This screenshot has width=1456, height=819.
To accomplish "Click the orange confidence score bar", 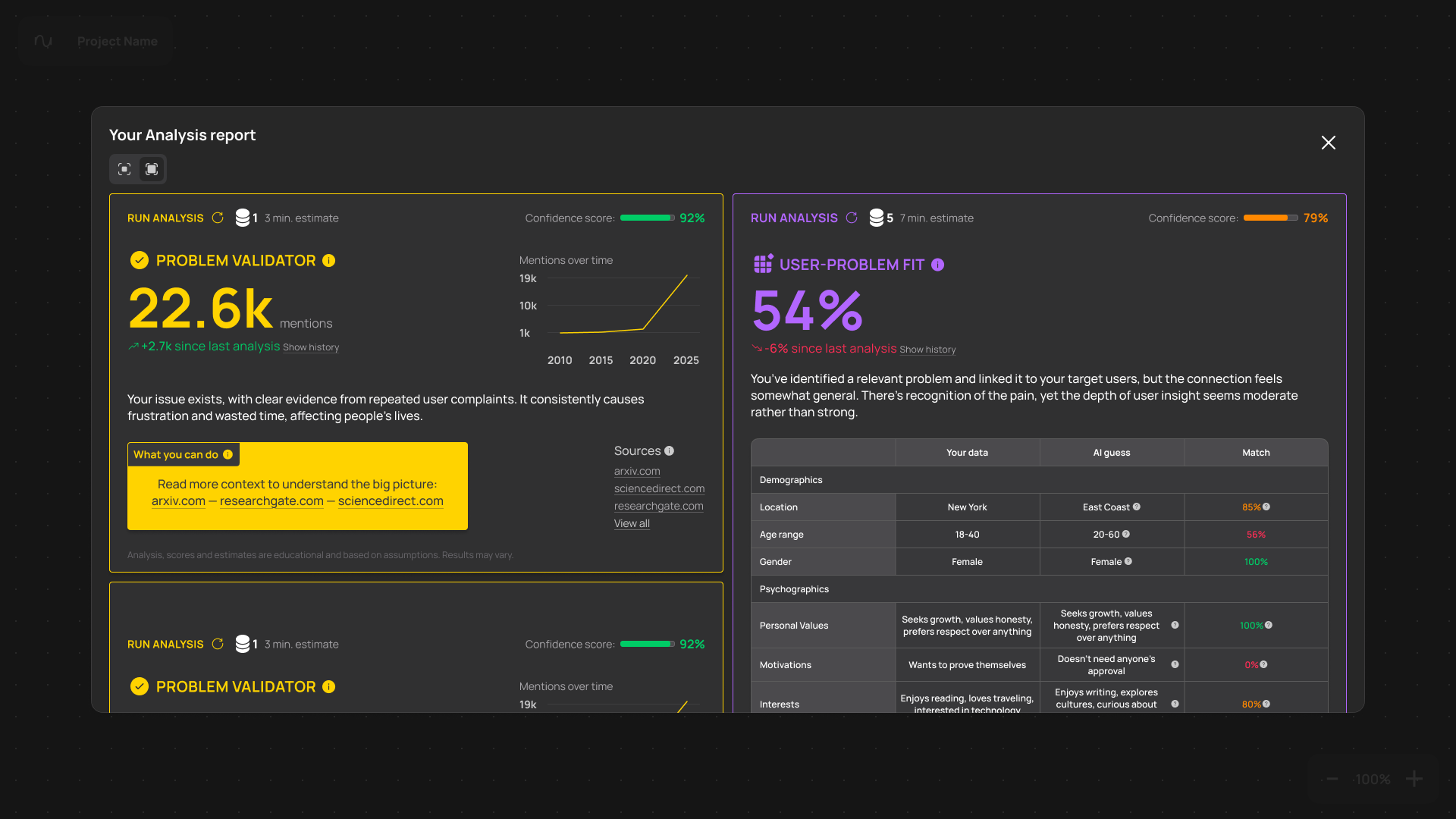I will coord(1270,218).
